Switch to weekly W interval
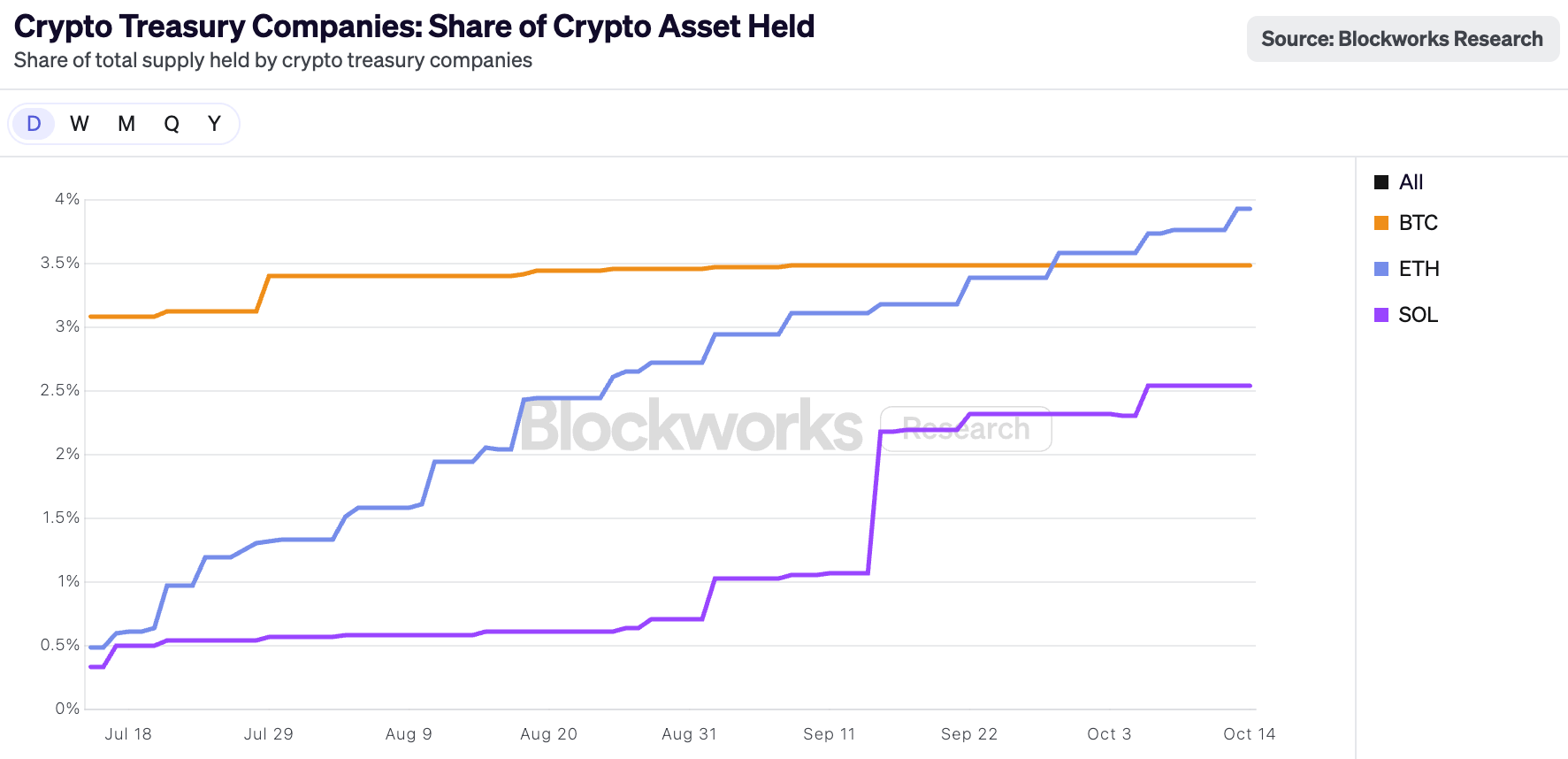This screenshot has width=1568, height=759. (x=80, y=124)
